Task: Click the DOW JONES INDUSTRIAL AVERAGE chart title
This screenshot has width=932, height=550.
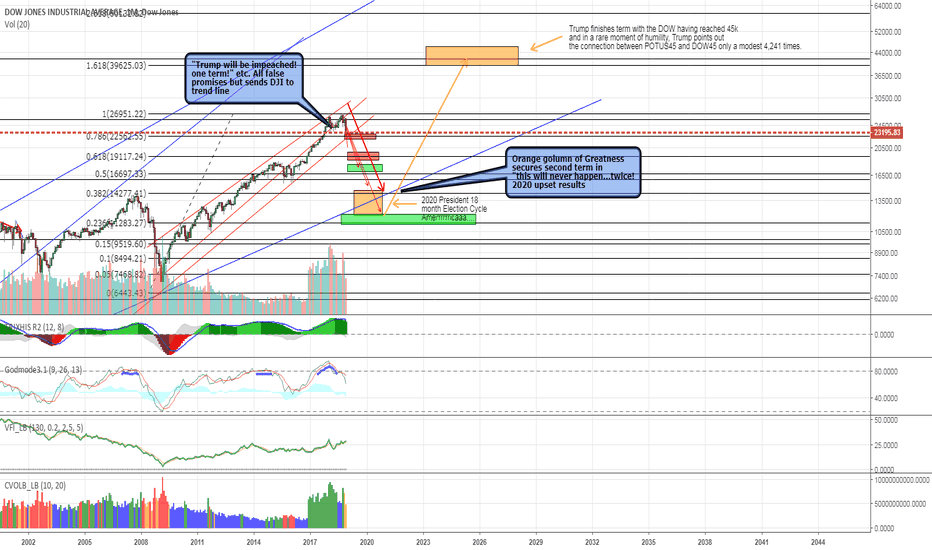Action: coord(90,12)
